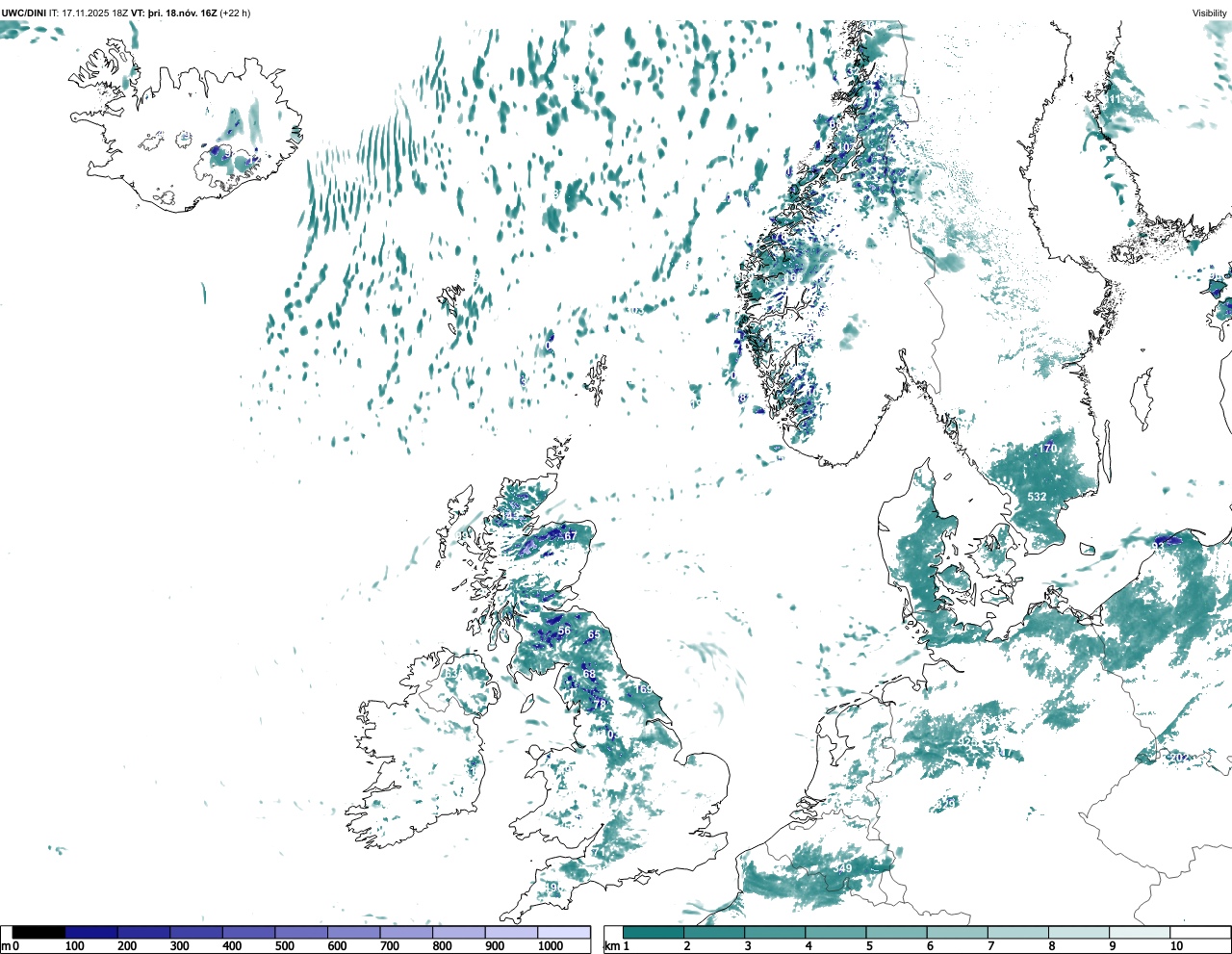Click the '349' value near Belgium
The height and width of the screenshot is (954, 1232).
pyautogui.click(x=842, y=868)
